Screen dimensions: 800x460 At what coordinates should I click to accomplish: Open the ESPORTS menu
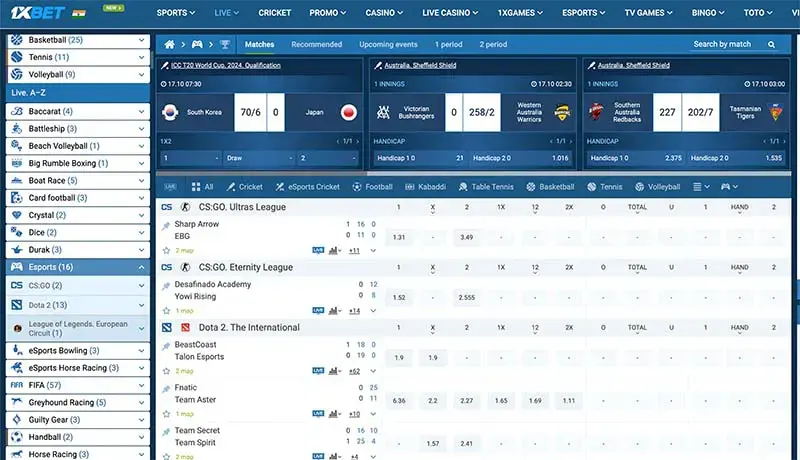pyautogui.click(x=584, y=13)
